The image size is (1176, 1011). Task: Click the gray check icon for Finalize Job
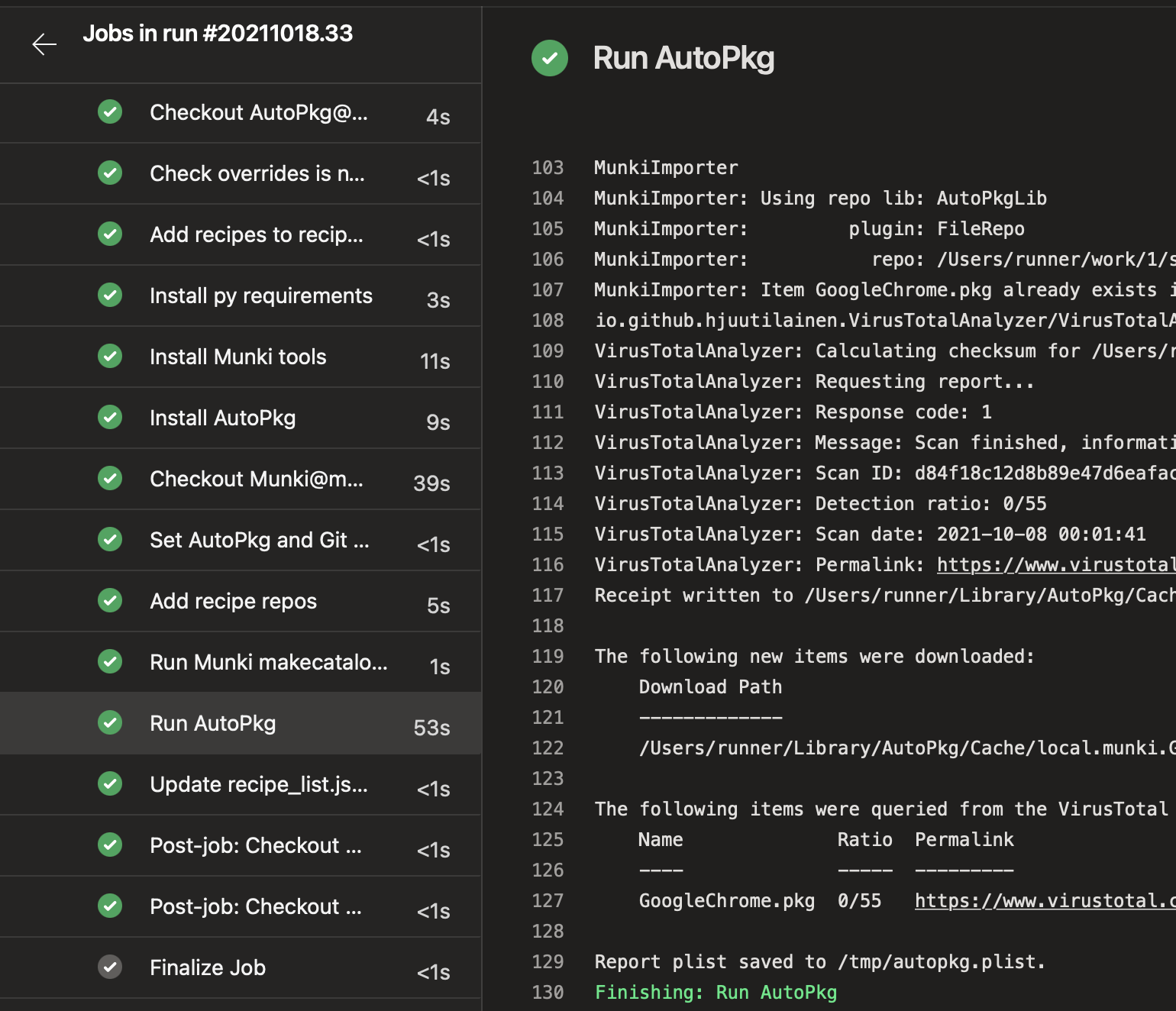click(110, 967)
